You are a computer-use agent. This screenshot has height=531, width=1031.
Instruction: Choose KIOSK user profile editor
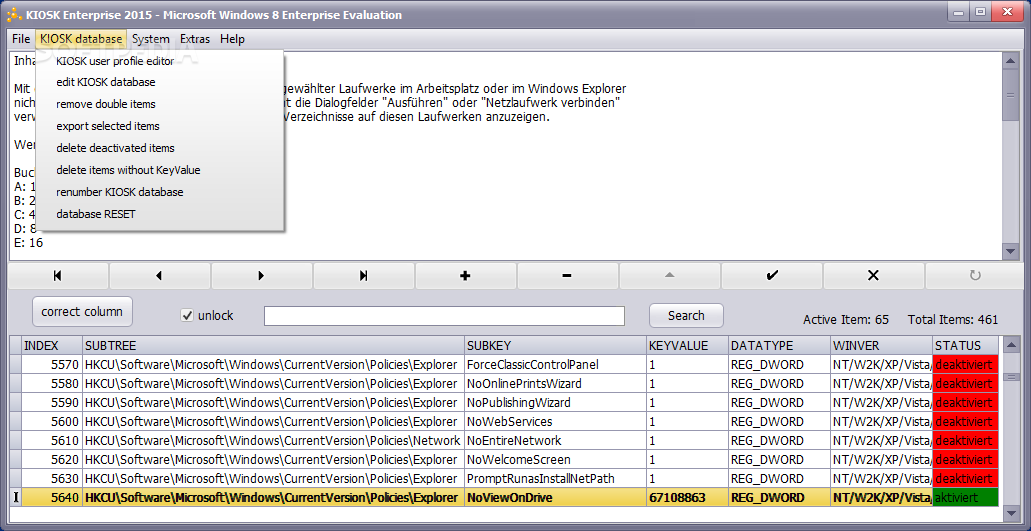tap(160, 62)
